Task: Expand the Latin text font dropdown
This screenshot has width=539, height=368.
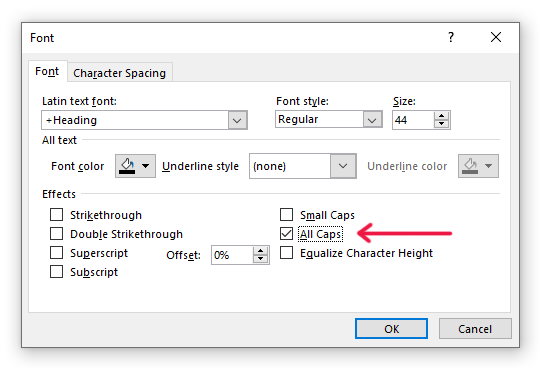Action: click(237, 120)
